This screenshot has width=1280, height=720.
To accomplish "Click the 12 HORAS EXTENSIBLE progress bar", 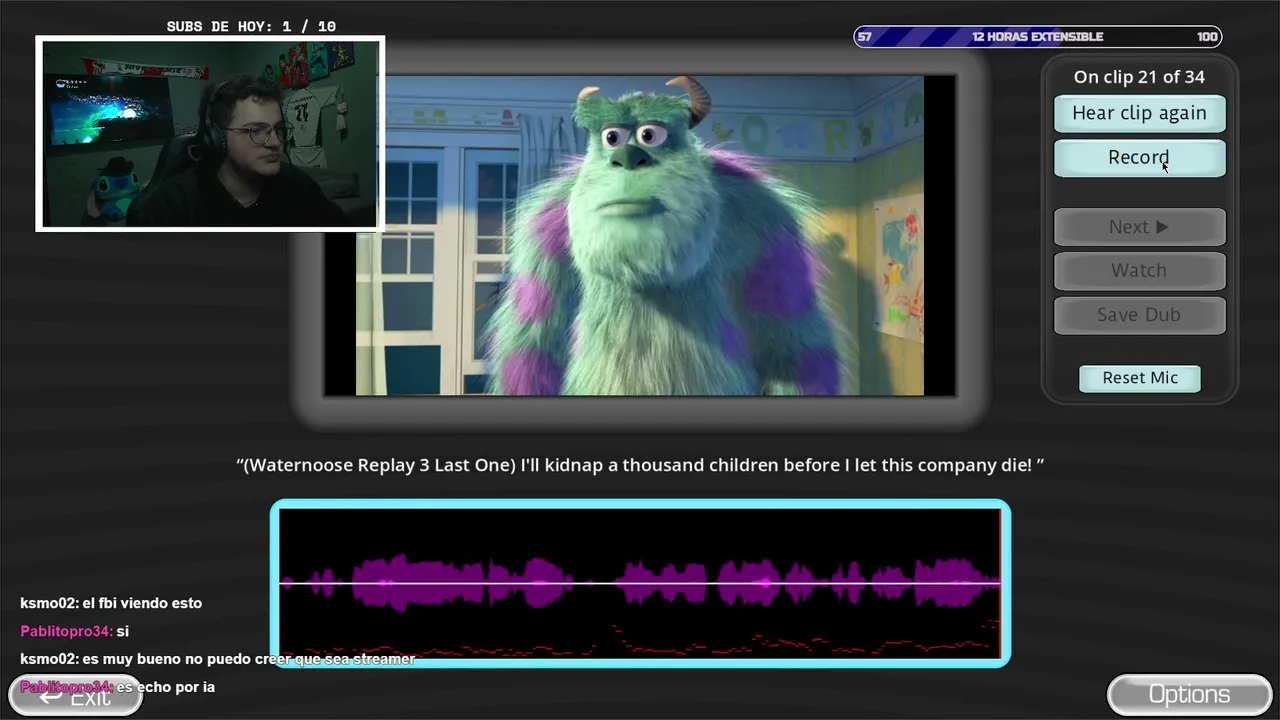I will [x=1038, y=37].
